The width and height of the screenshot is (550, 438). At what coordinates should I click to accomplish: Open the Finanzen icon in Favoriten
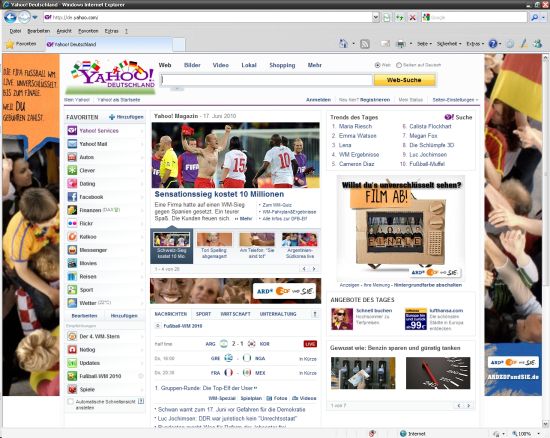point(72,210)
